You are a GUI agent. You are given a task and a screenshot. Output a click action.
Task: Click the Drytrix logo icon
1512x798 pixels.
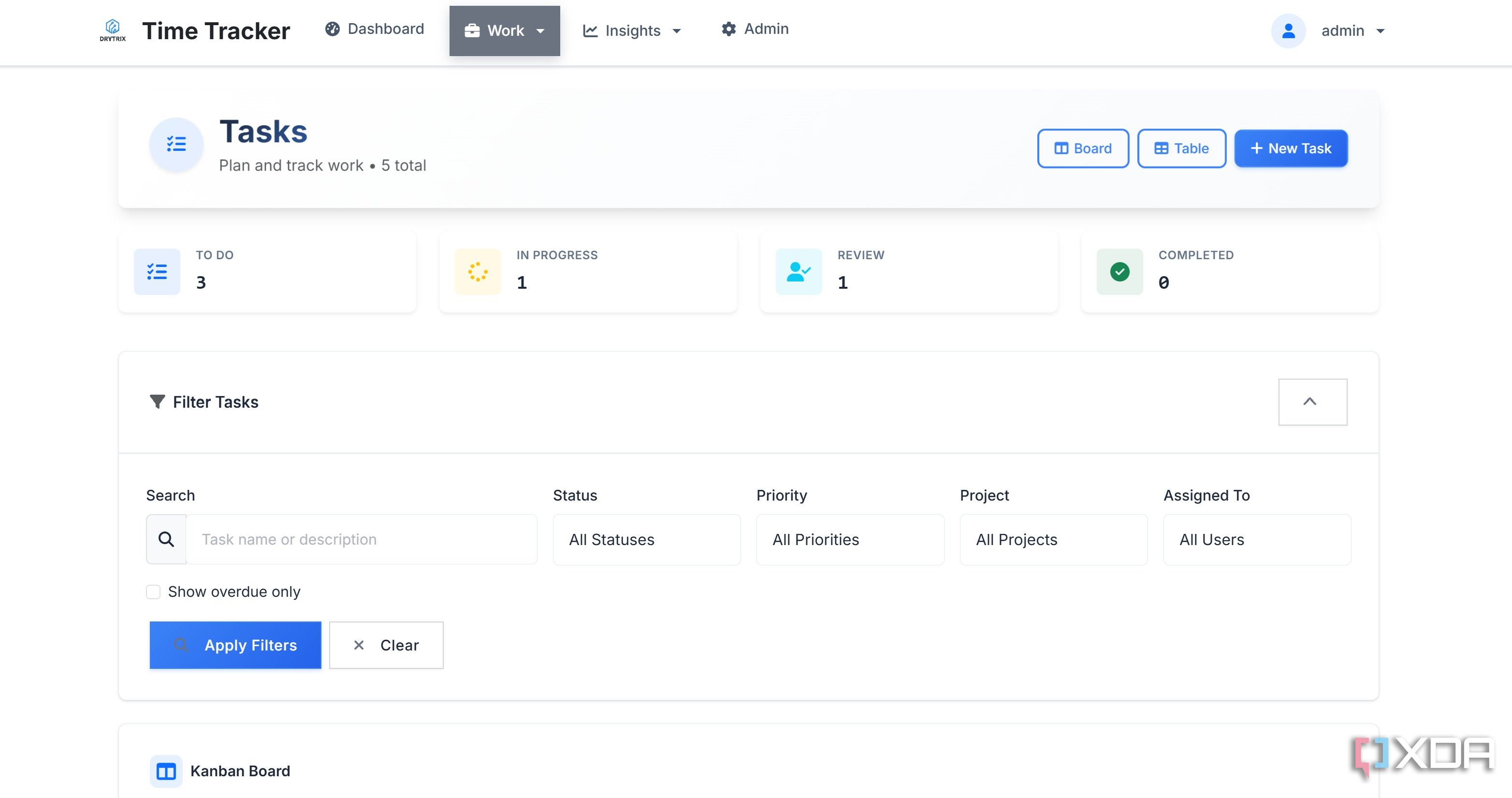click(x=113, y=30)
